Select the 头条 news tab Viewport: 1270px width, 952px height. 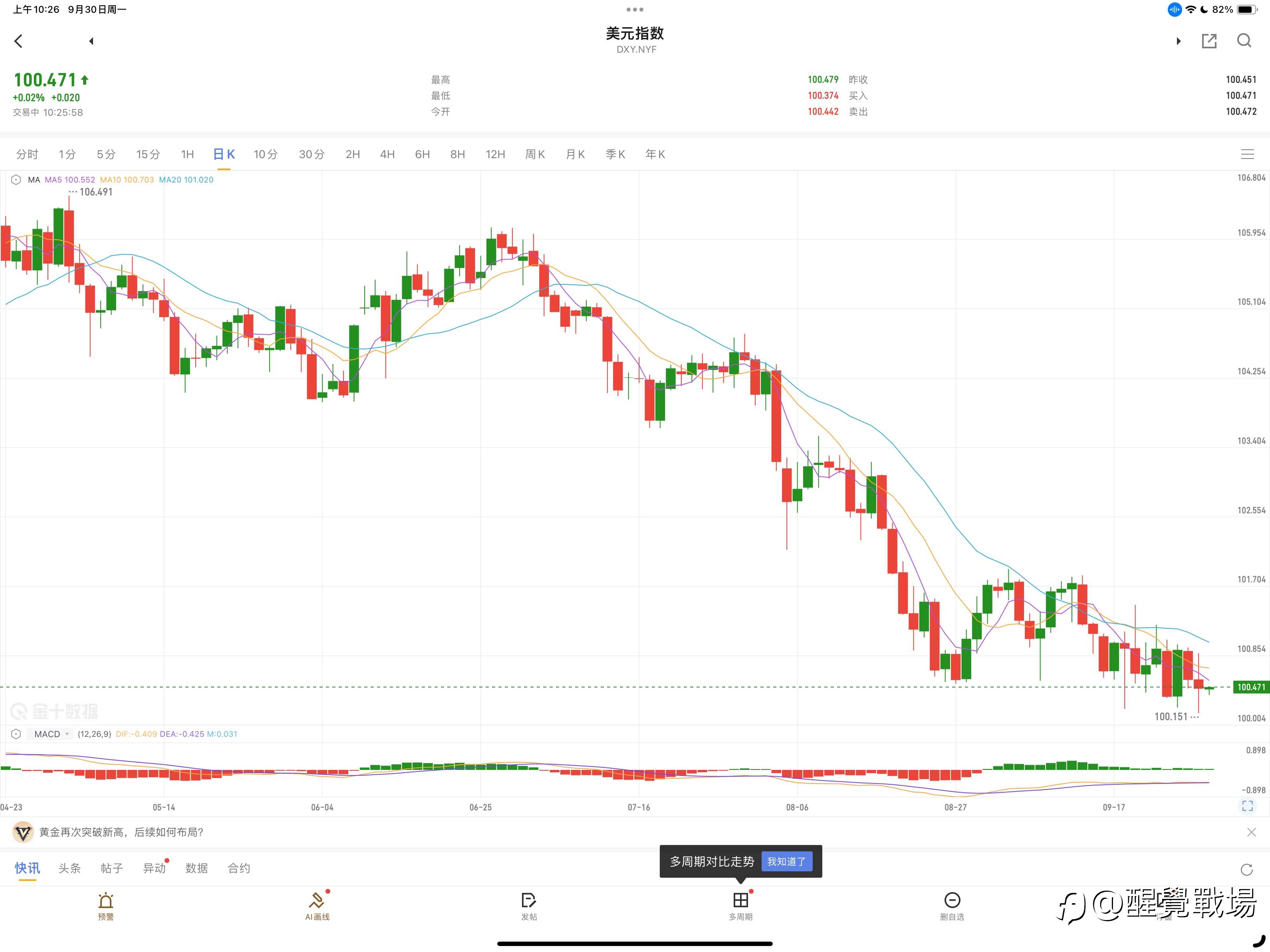[x=69, y=868]
